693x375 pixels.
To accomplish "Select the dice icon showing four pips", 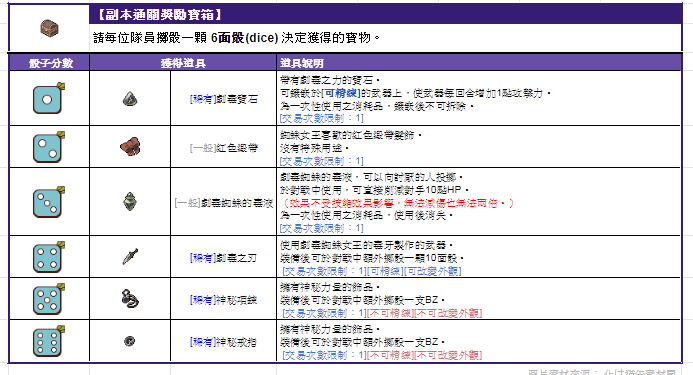I will pos(49,257).
